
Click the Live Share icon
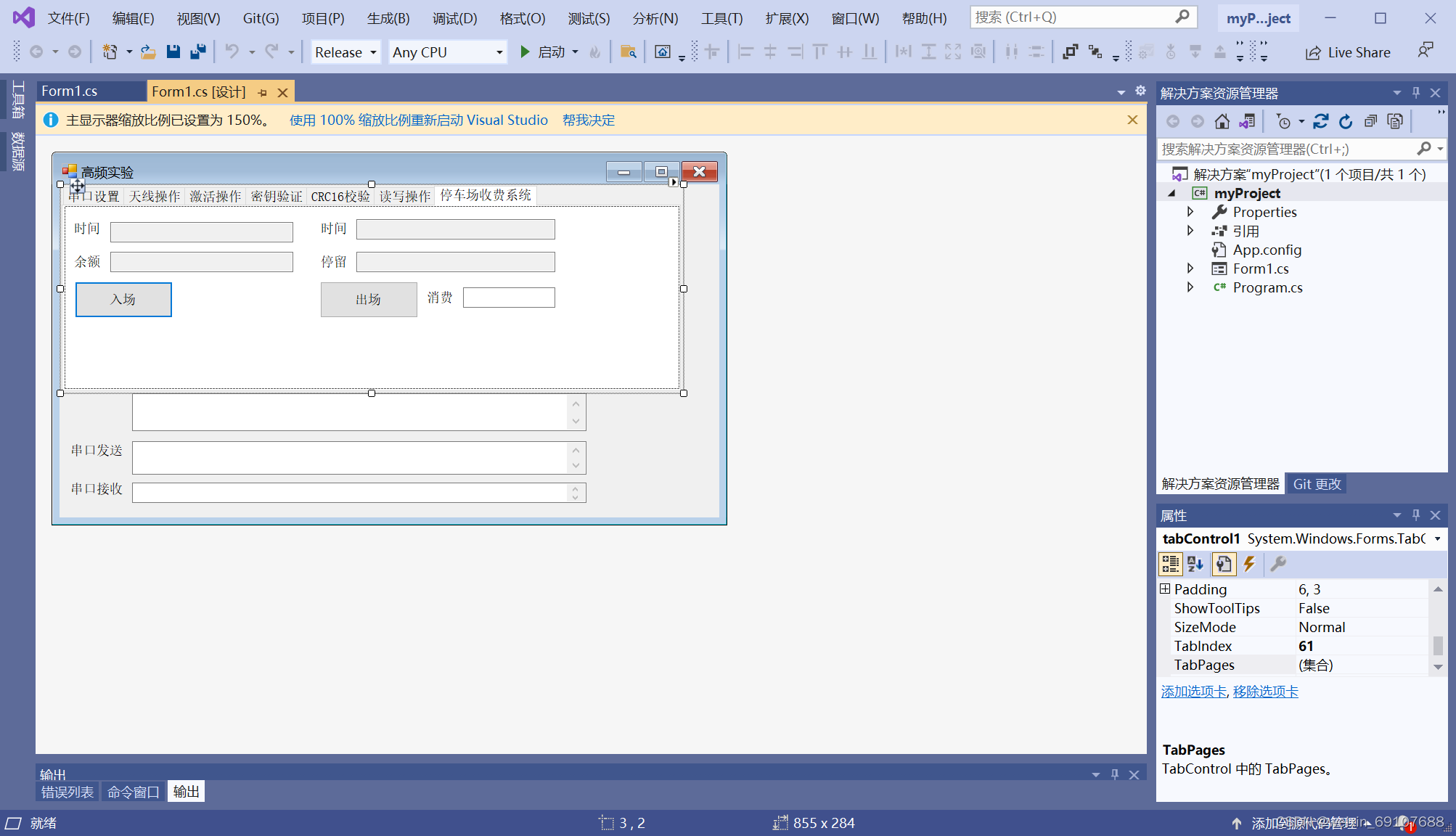(1312, 52)
